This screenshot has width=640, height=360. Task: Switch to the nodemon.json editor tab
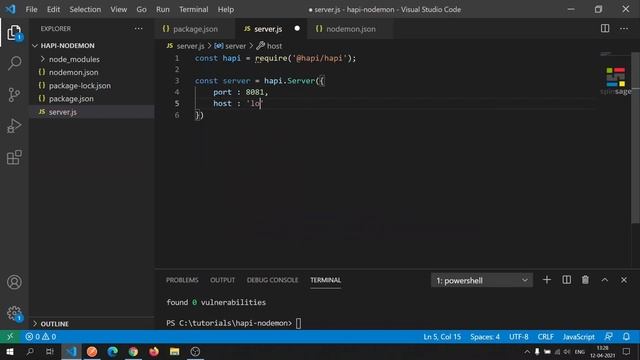click(x=351, y=29)
